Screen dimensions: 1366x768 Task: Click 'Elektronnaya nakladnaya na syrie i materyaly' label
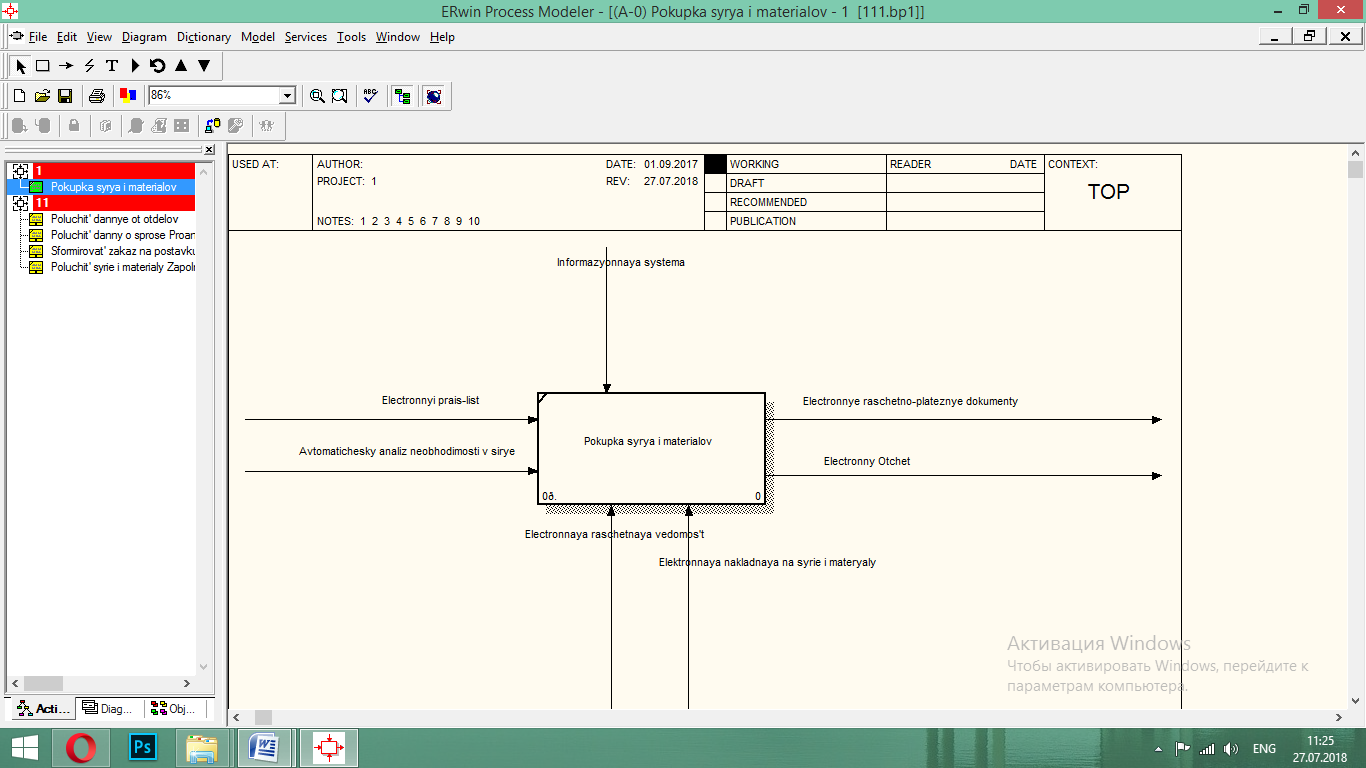click(x=767, y=562)
